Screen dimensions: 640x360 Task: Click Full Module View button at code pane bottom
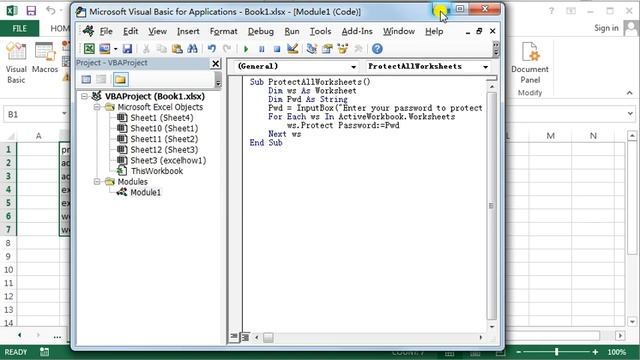245,337
